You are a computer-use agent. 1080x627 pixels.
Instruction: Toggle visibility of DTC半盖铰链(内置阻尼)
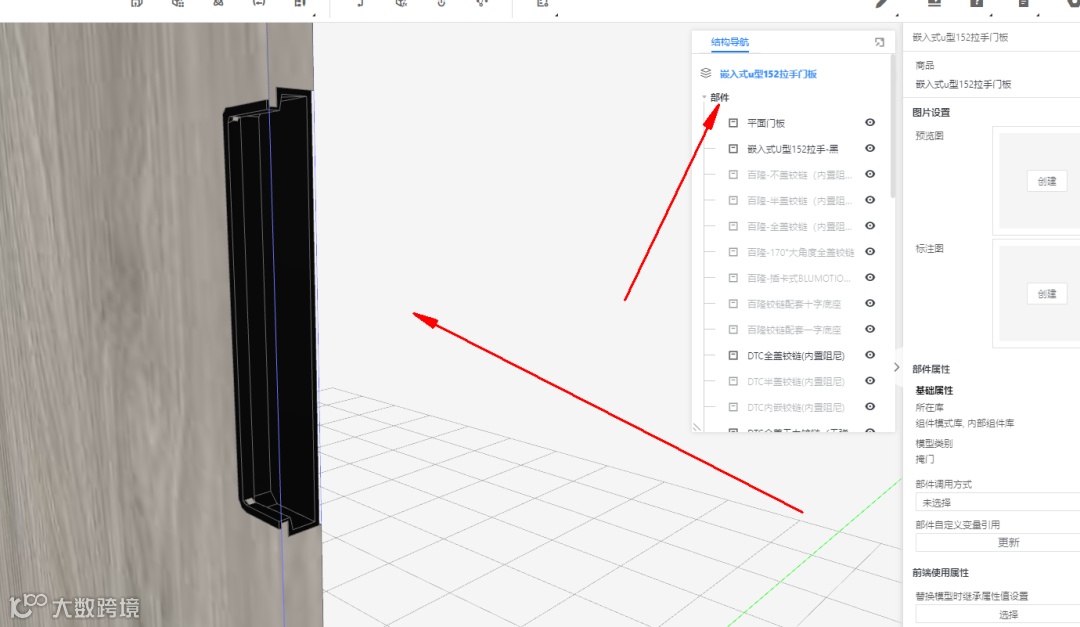coord(870,380)
